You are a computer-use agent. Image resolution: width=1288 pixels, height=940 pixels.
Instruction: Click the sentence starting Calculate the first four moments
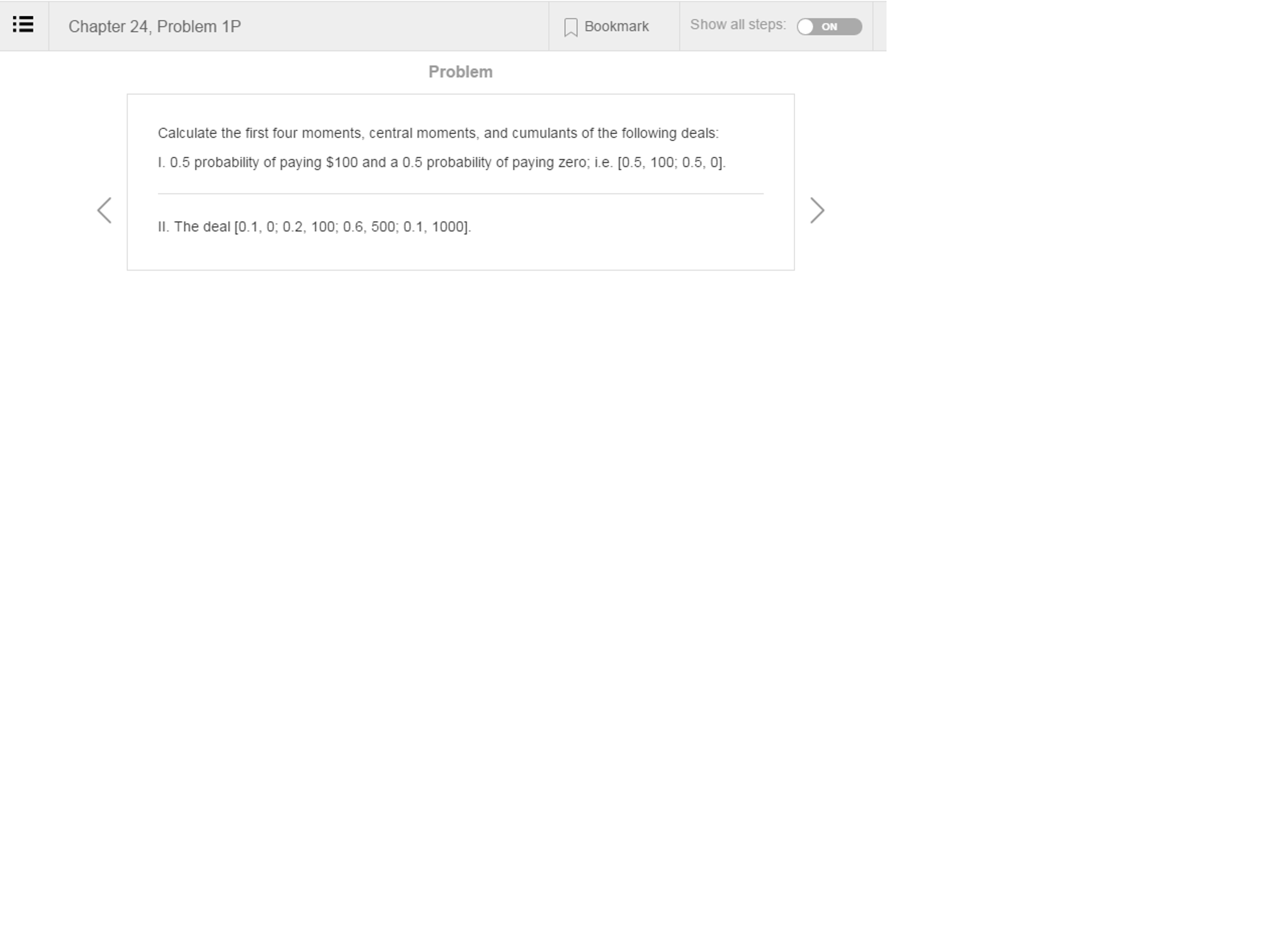click(438, 133)
